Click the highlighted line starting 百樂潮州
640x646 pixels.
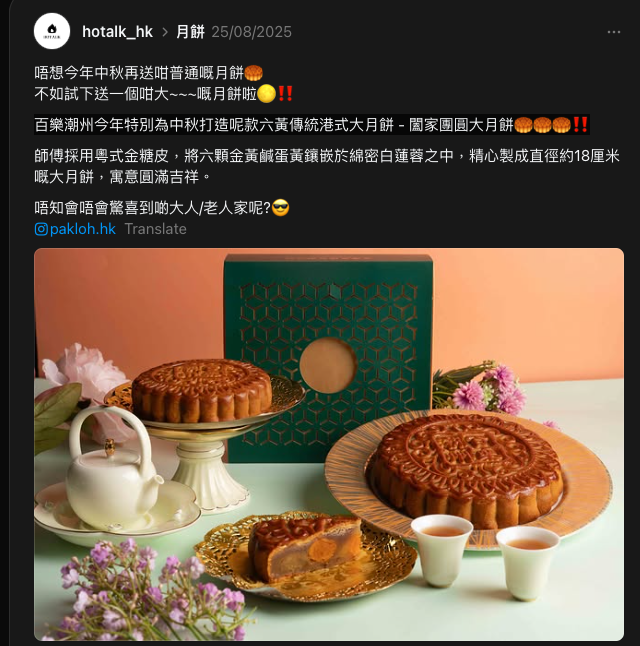coord(312,124)
